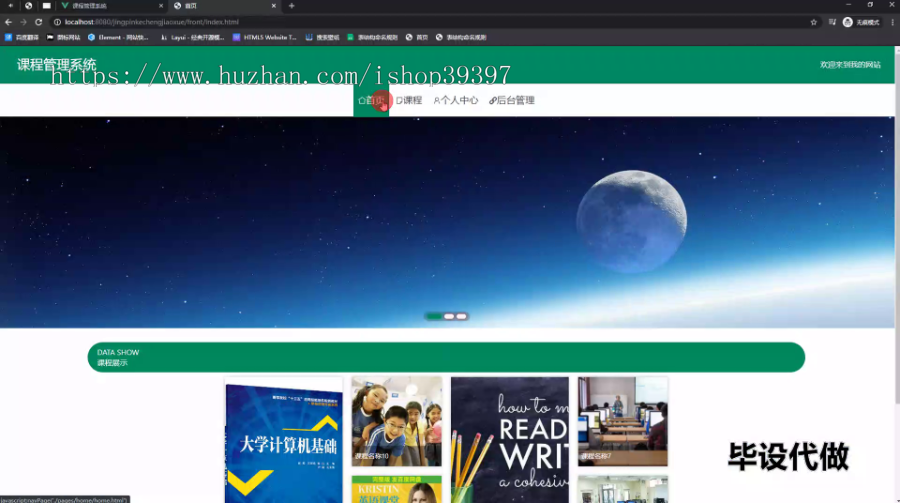The width and height of the screenshot is (900, 503).
Task: Open the 大学计算机基础 course cover
Action: tap(284, 440)
